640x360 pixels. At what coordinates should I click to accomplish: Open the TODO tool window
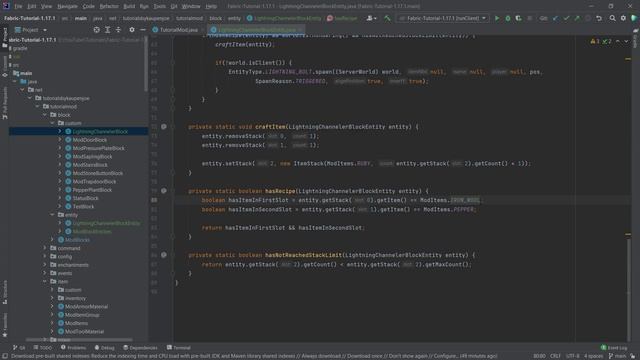[x=43, y=348]
